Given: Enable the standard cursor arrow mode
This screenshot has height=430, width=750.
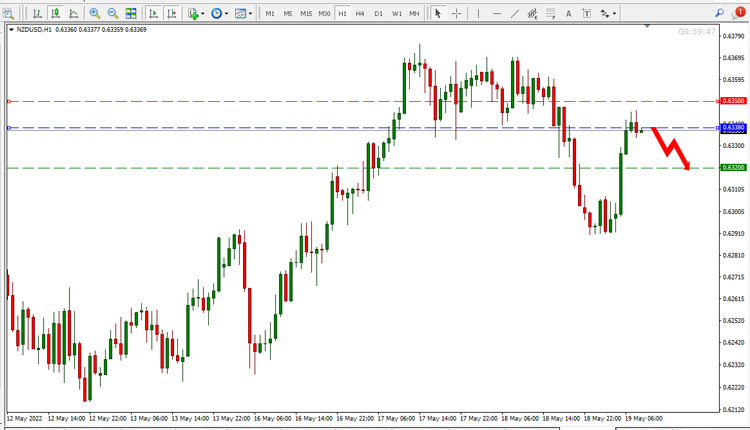Looking at the screenshot, I should click(x=438, y=13).
